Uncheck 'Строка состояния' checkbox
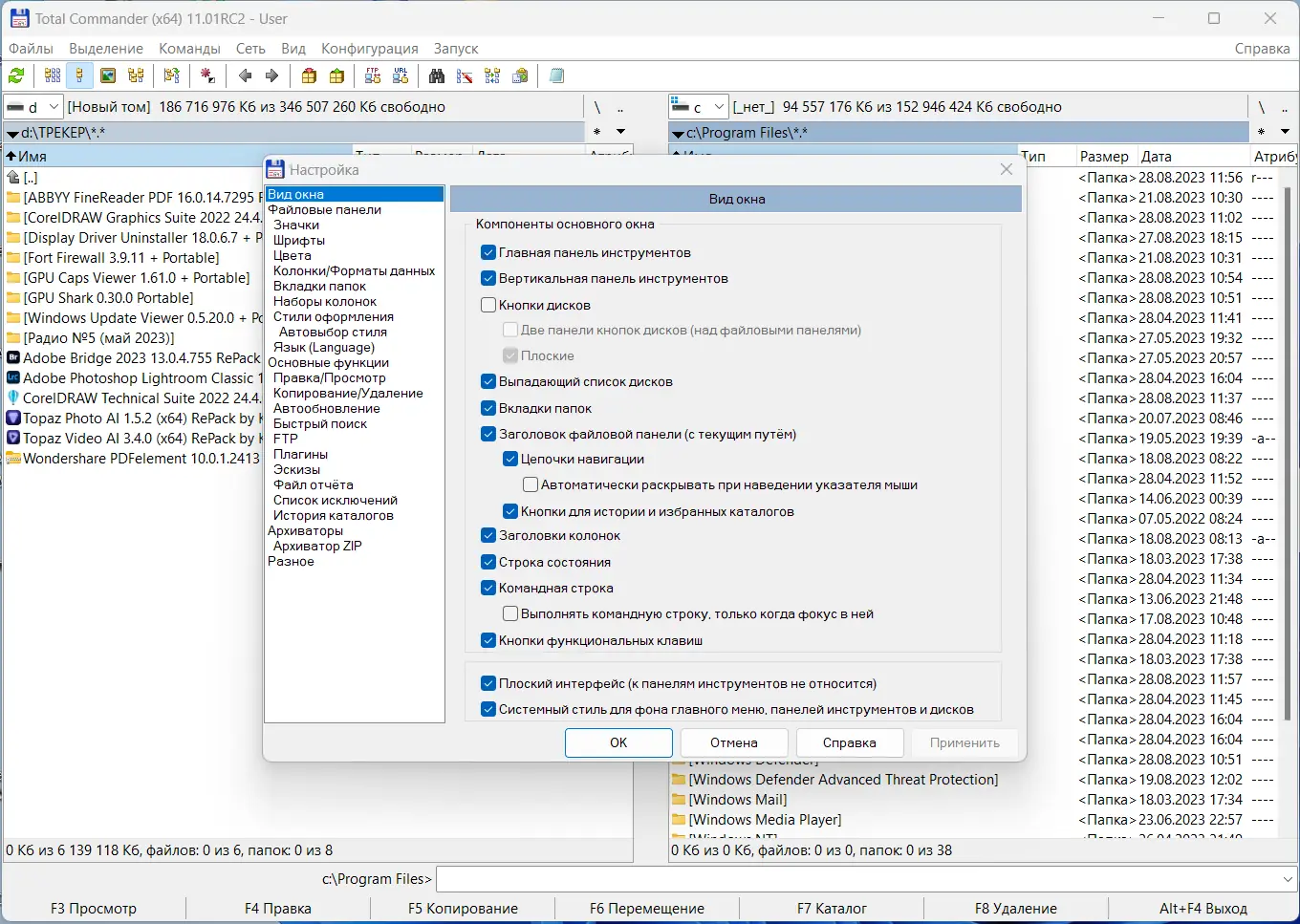1300x924 pixels. click(x=488, y=562)
